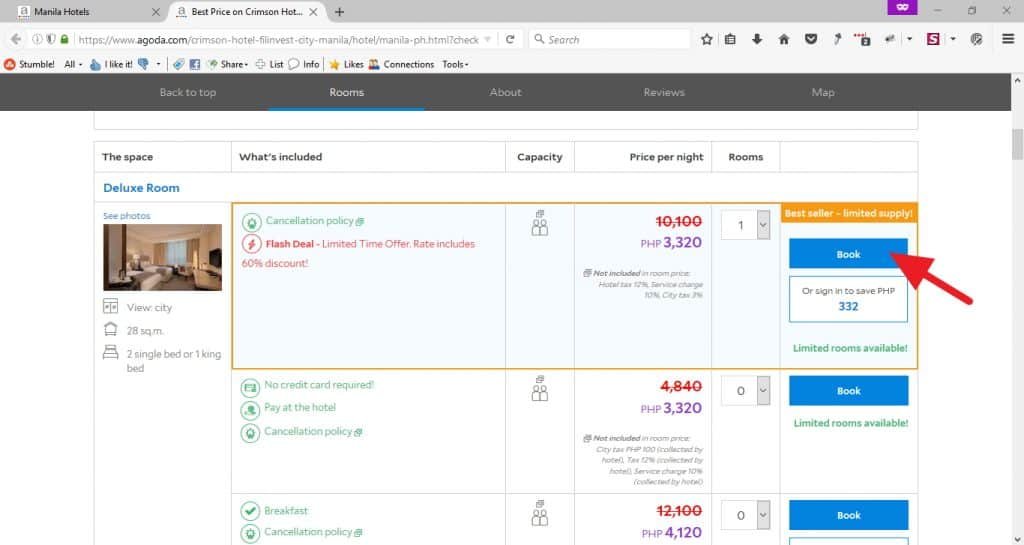The image size is (1024, 545).
Task: Click the StumbleUpon List item
Action: (269, 64)
